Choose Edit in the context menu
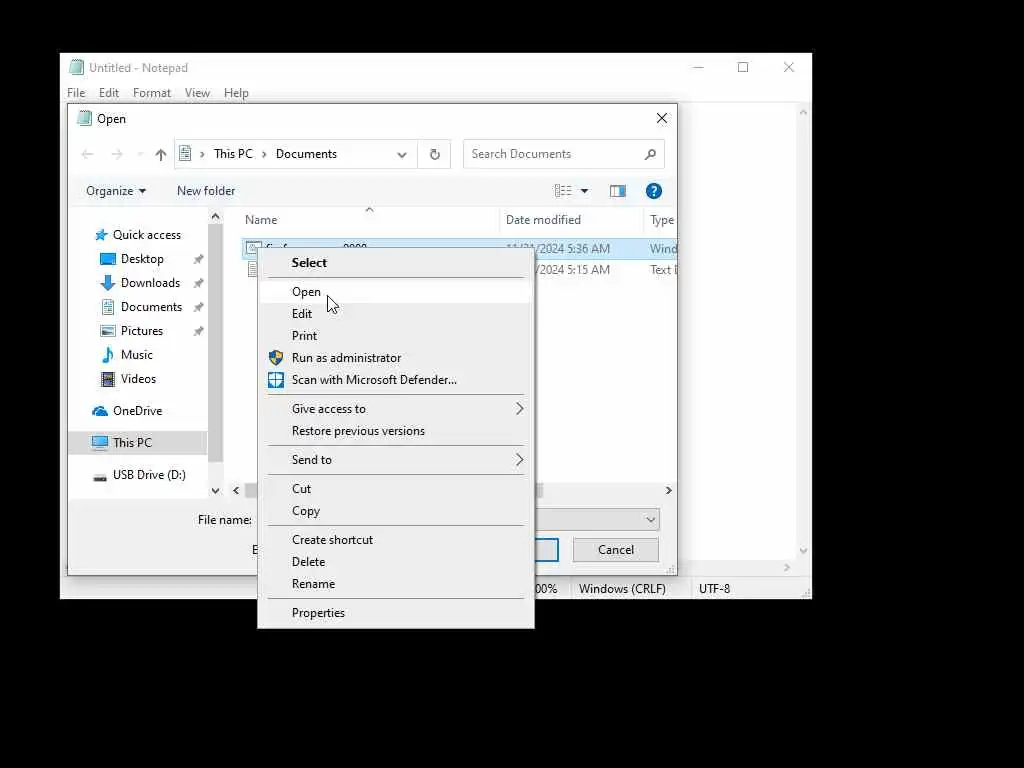 coord(396,314)
